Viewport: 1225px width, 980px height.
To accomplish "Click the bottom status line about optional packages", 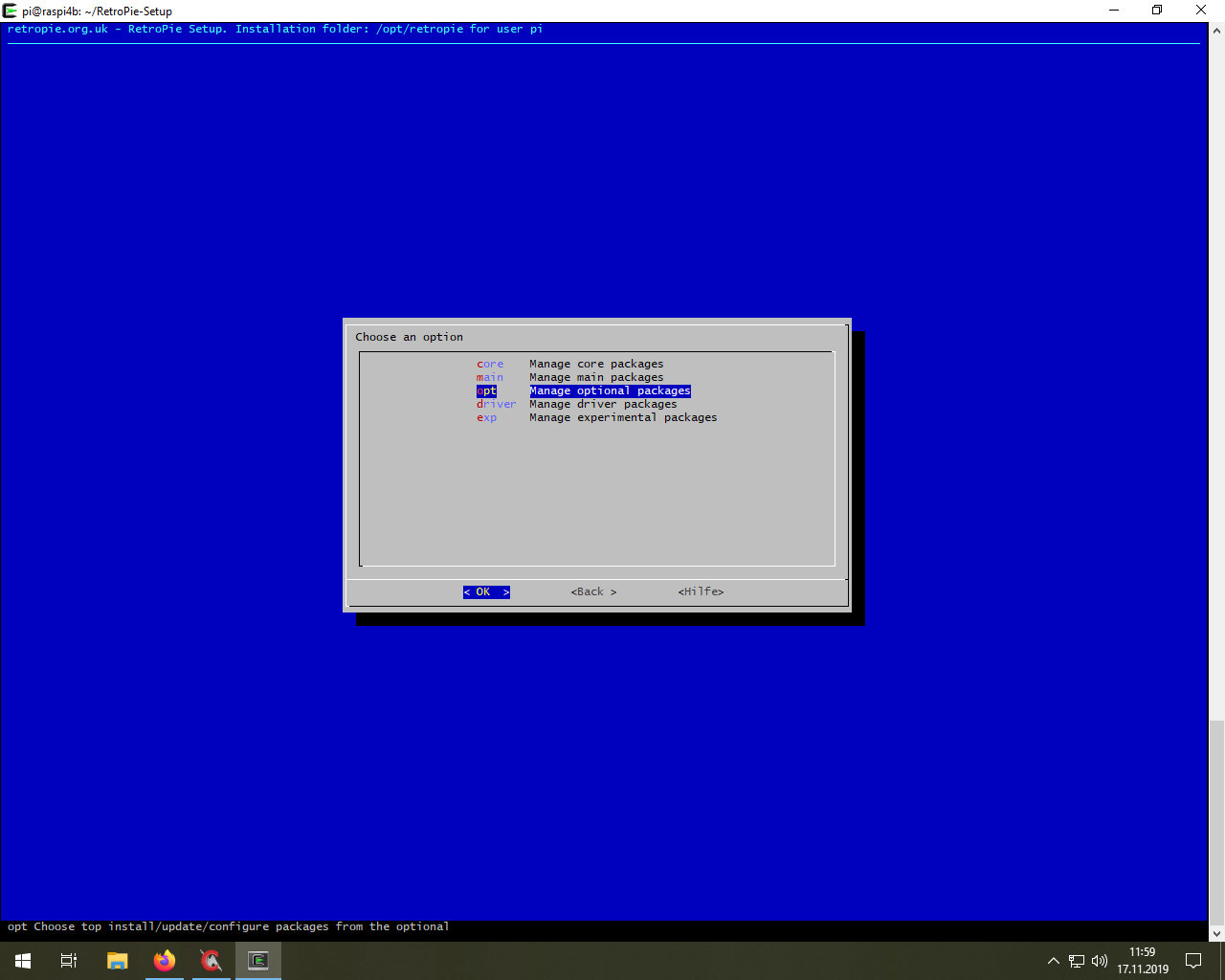I will pos(228,926).
